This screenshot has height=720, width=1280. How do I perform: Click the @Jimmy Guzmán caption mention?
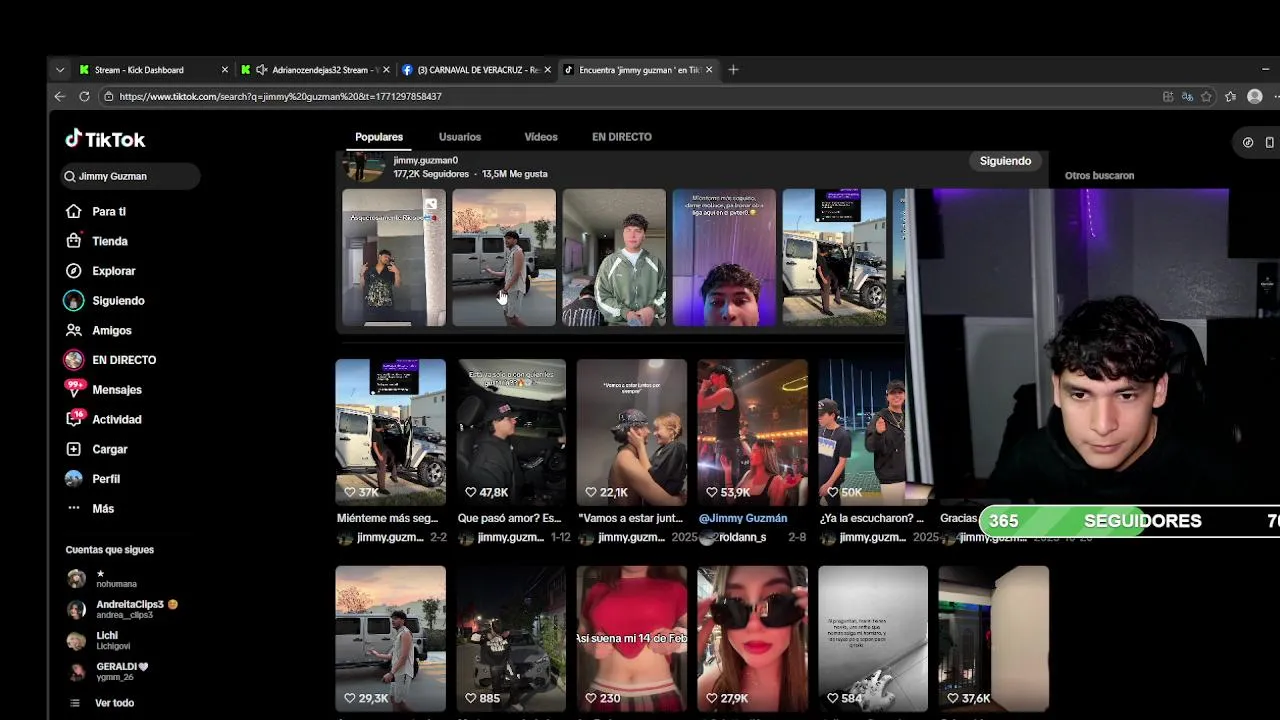click(x=743, y=518)
